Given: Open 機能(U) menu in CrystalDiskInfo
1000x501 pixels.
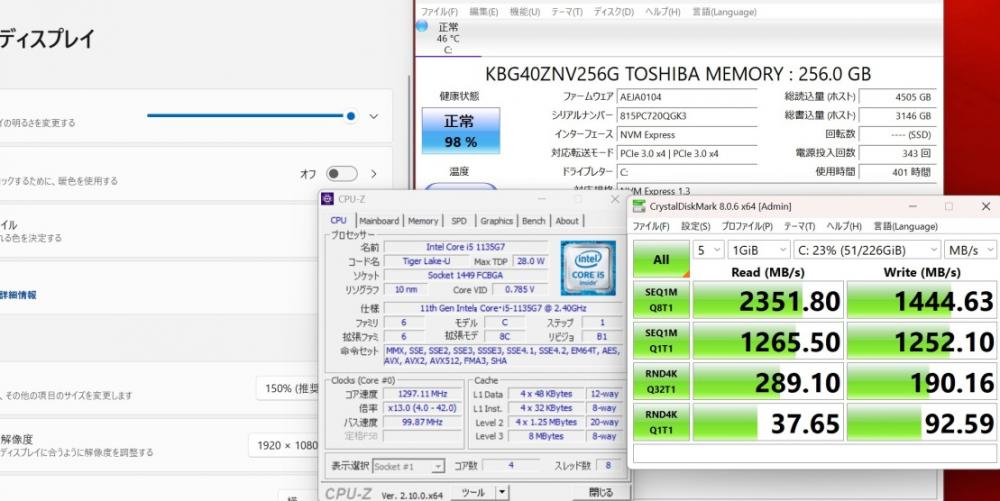Looking at the screenshot, I should point(524,11).
